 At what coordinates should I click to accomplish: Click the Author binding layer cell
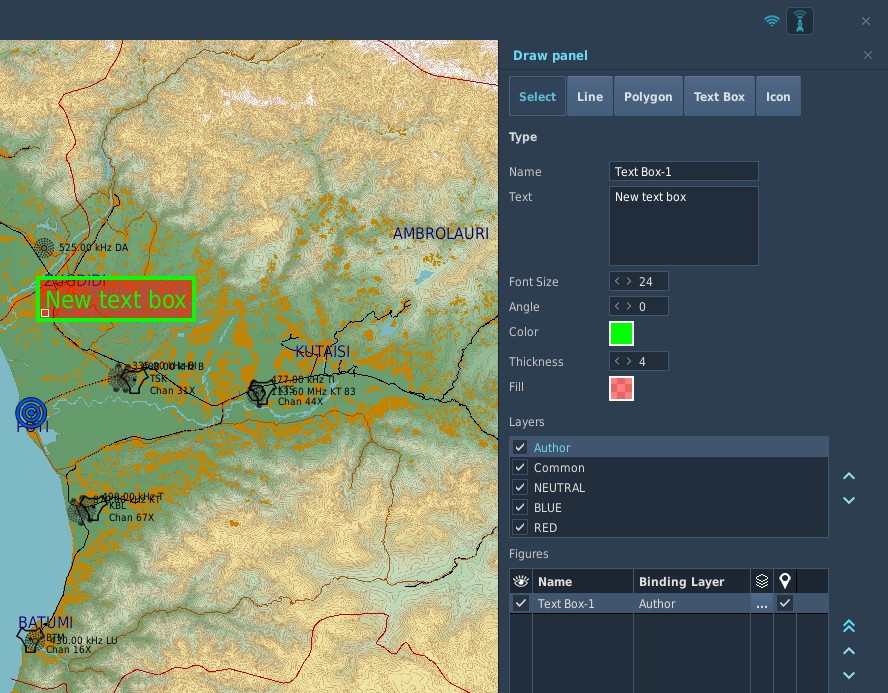[x=691, y=604]
